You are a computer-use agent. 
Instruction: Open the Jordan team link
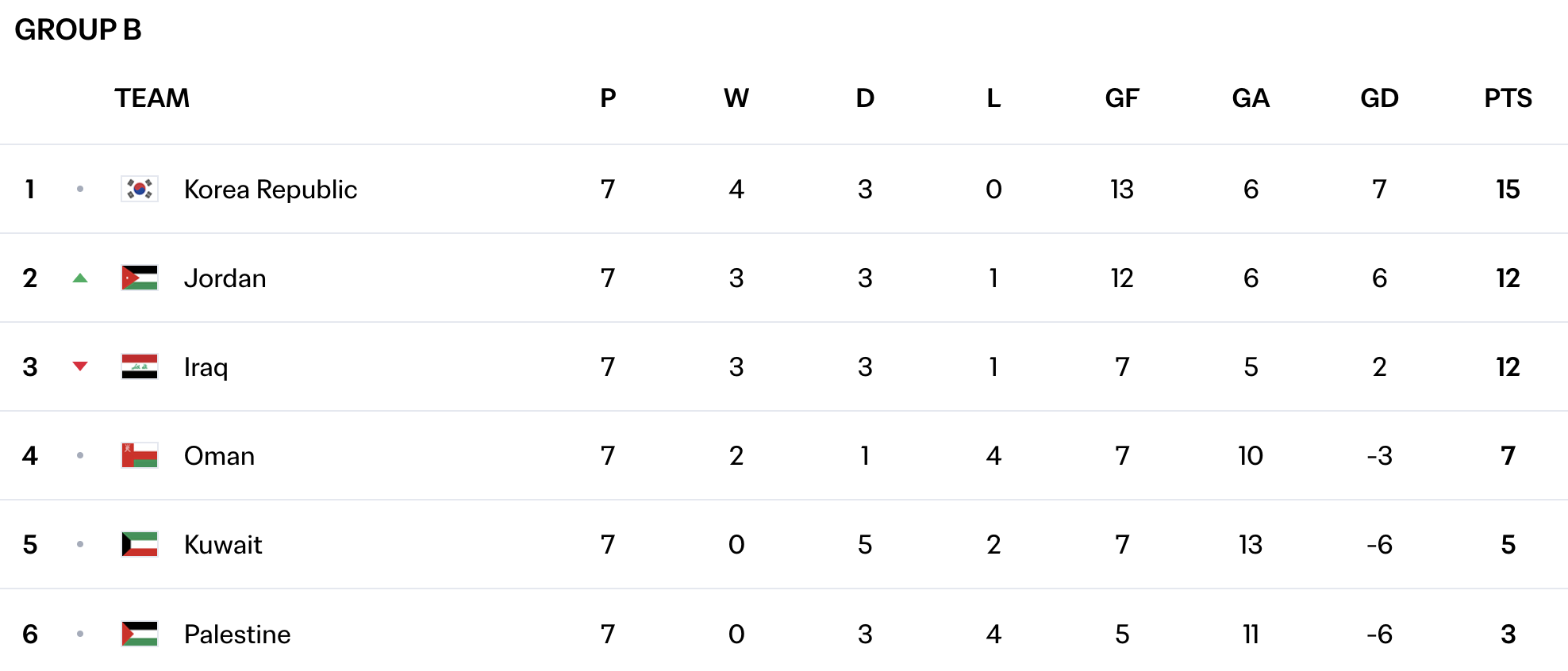coord(225,278)
